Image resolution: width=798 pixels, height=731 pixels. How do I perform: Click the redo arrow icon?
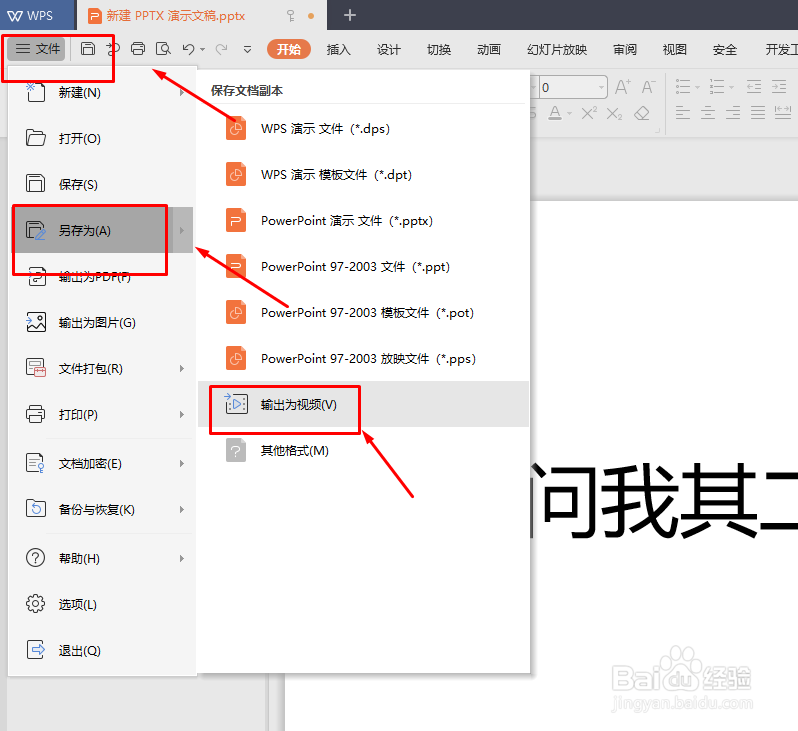221,49
